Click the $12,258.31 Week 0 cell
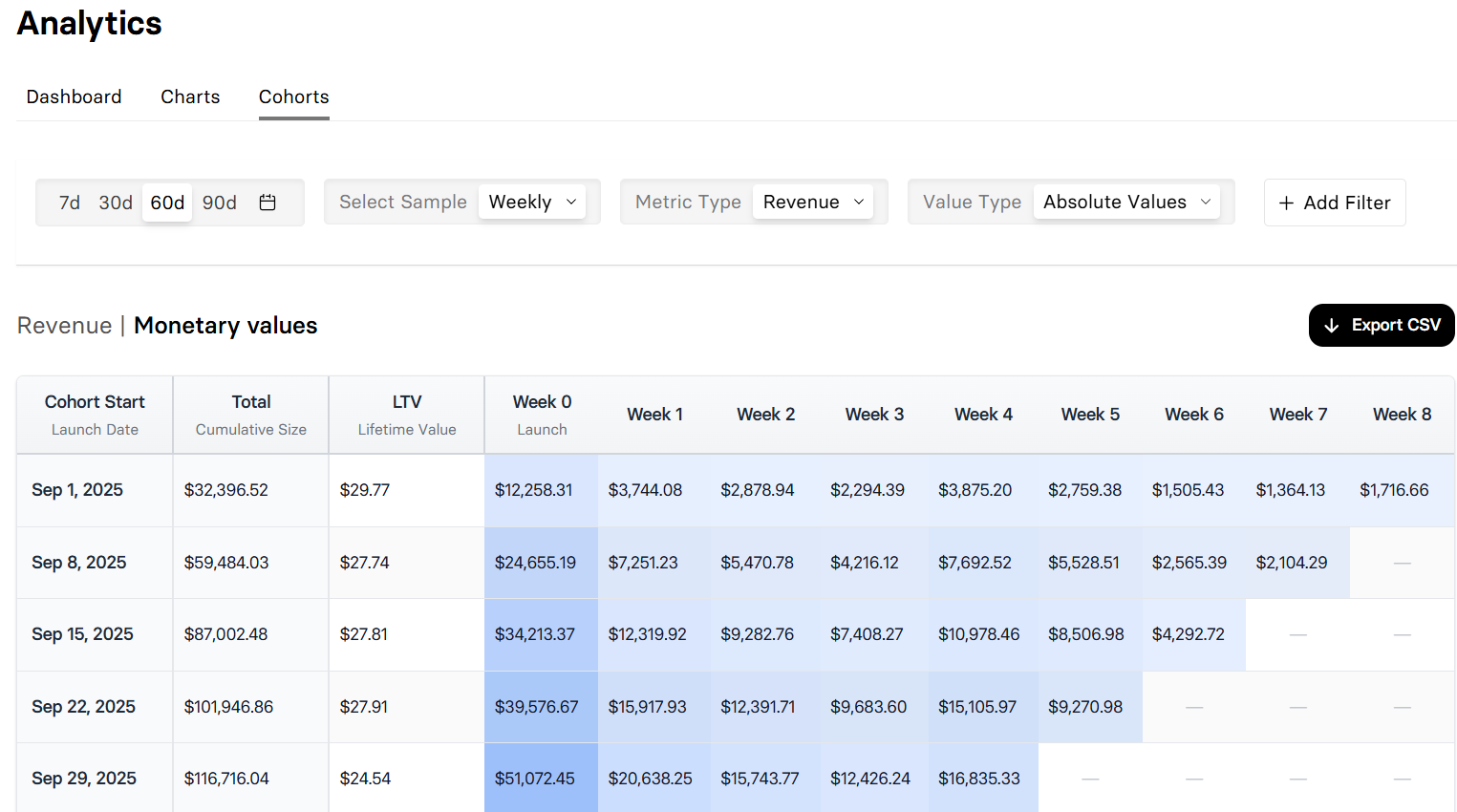Screen dimensions: 1457x812 [x=542, y=490]
